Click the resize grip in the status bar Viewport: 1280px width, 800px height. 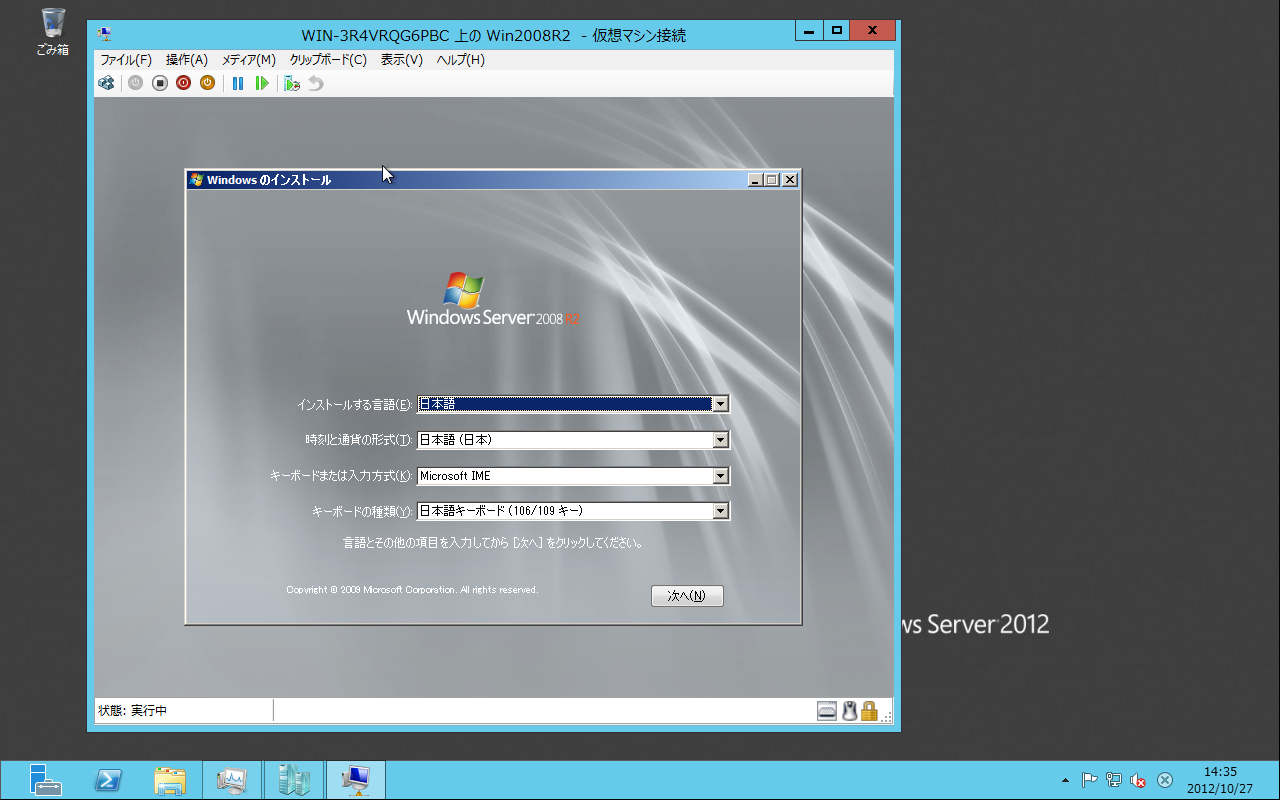(886, 717)
